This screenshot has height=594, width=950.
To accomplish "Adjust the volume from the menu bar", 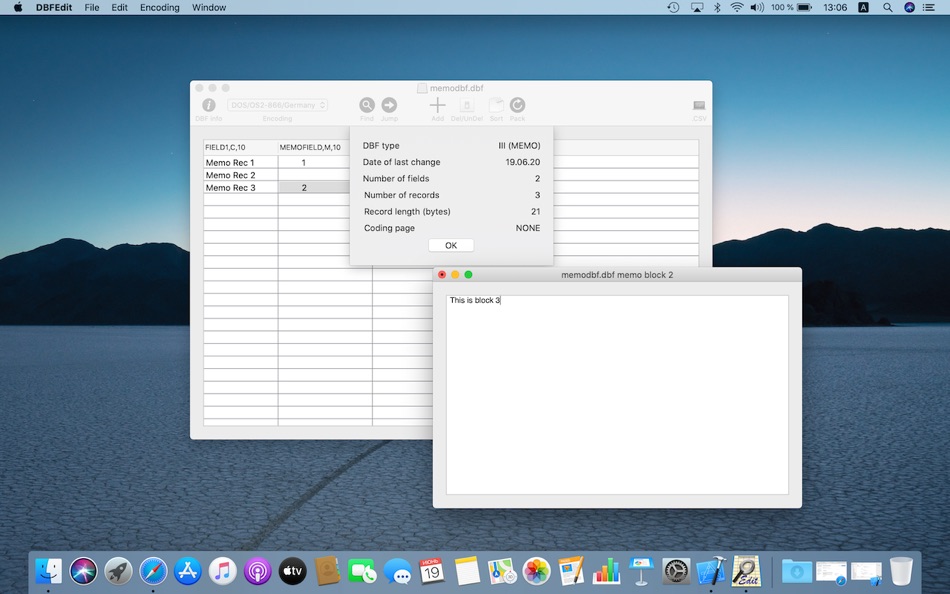I will tap(756, 7).
